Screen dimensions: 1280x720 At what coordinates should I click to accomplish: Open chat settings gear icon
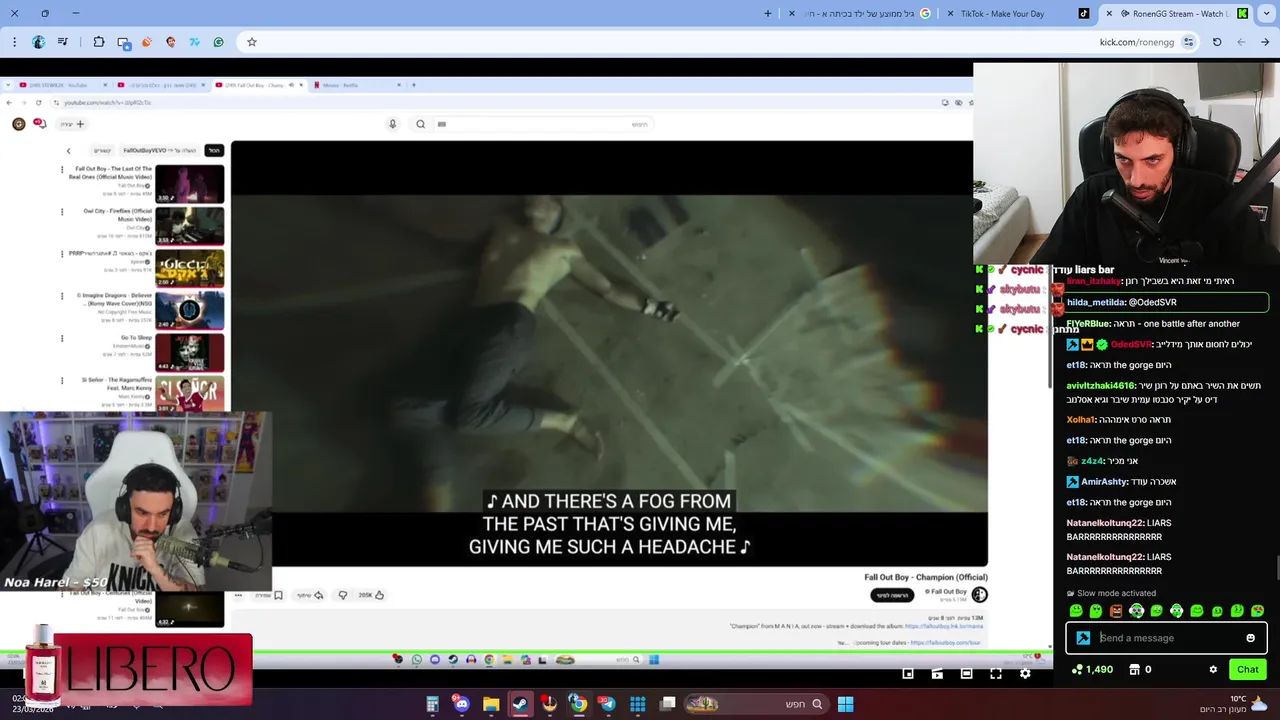(x=1213, y=670)
